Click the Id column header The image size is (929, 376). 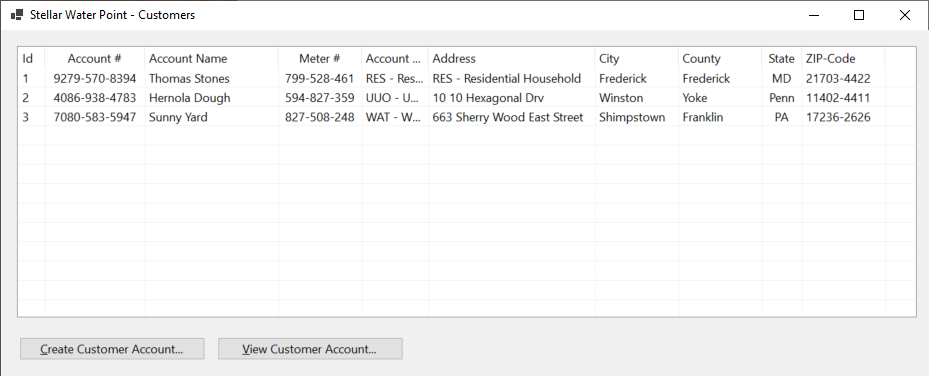[x=31, y=59]
